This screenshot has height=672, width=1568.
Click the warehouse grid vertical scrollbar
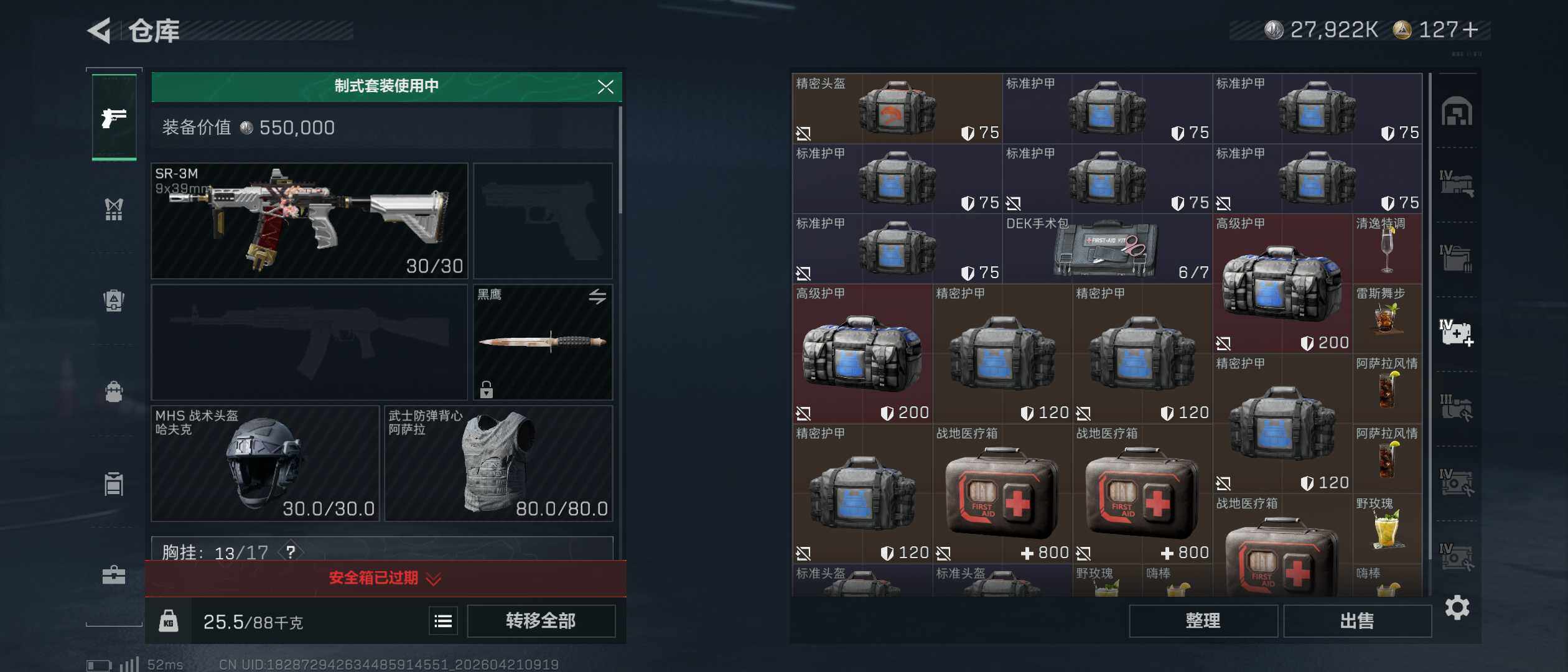1430,335
